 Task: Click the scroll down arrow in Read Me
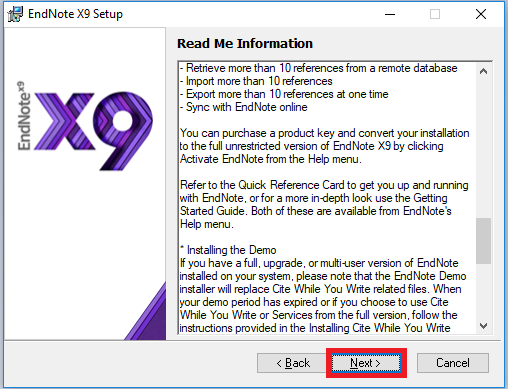pos(483,325)
